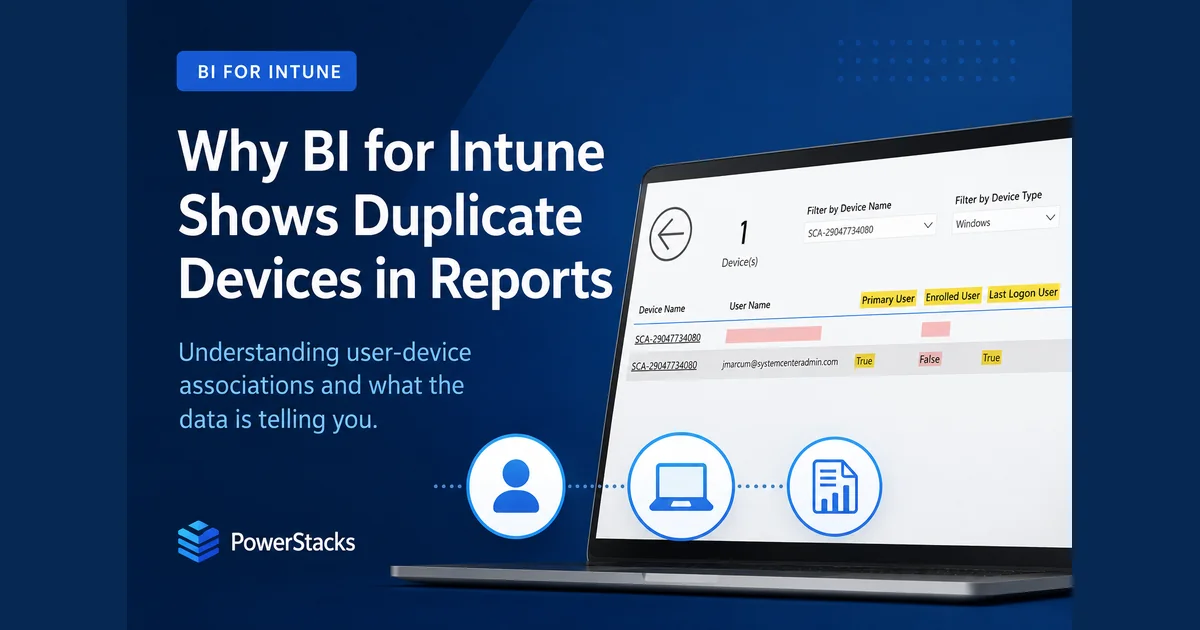The width and height of the screenshot is (1200, 630).
Task: Click jmarcum@systemcenteradmin.com user name cell
Action: pyautogui.click(x=781, y=365)
